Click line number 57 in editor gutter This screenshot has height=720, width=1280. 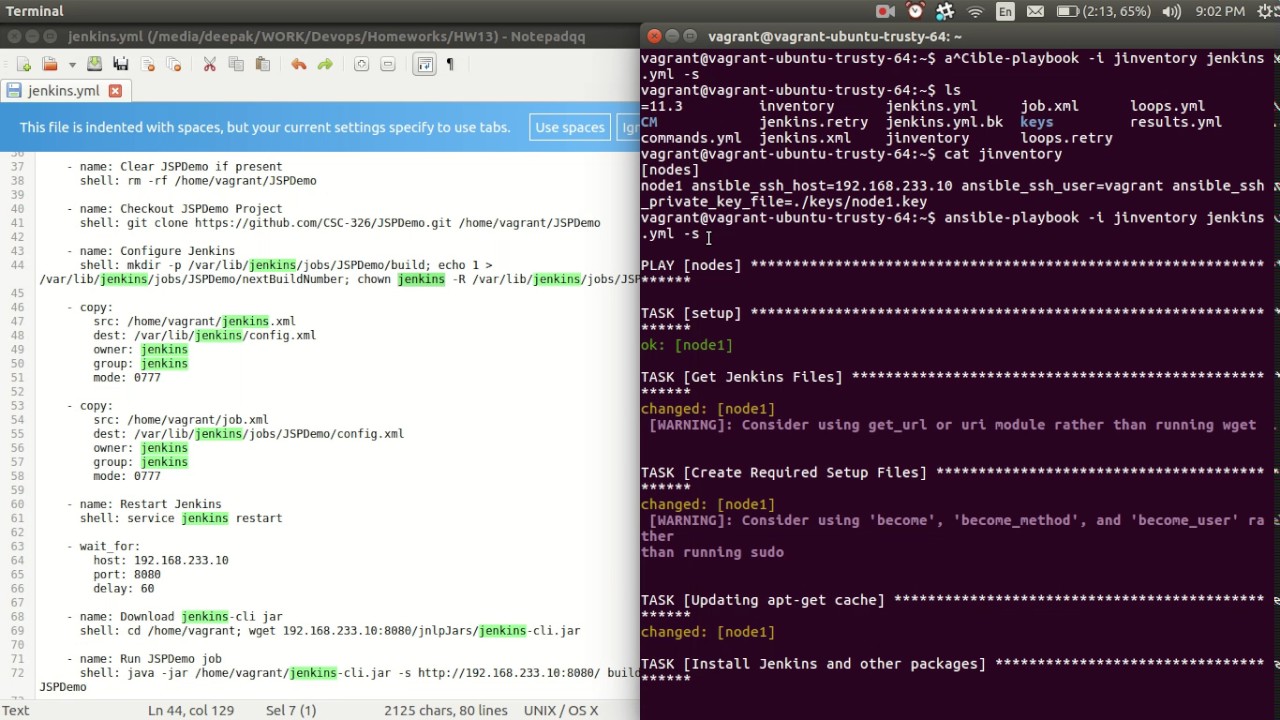click(x=17, y=462)
